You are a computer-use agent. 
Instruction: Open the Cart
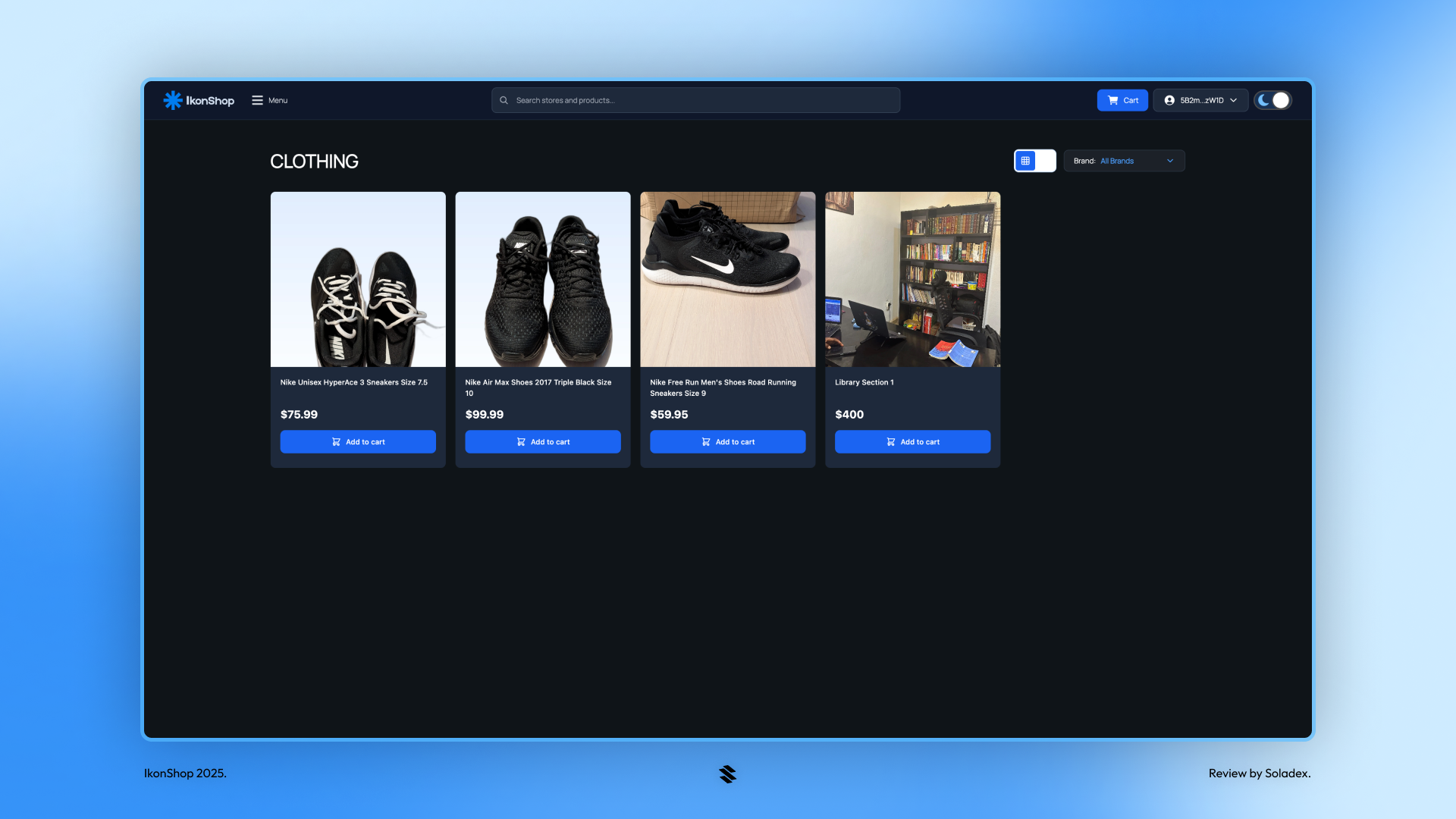[x=1122, y=100]
